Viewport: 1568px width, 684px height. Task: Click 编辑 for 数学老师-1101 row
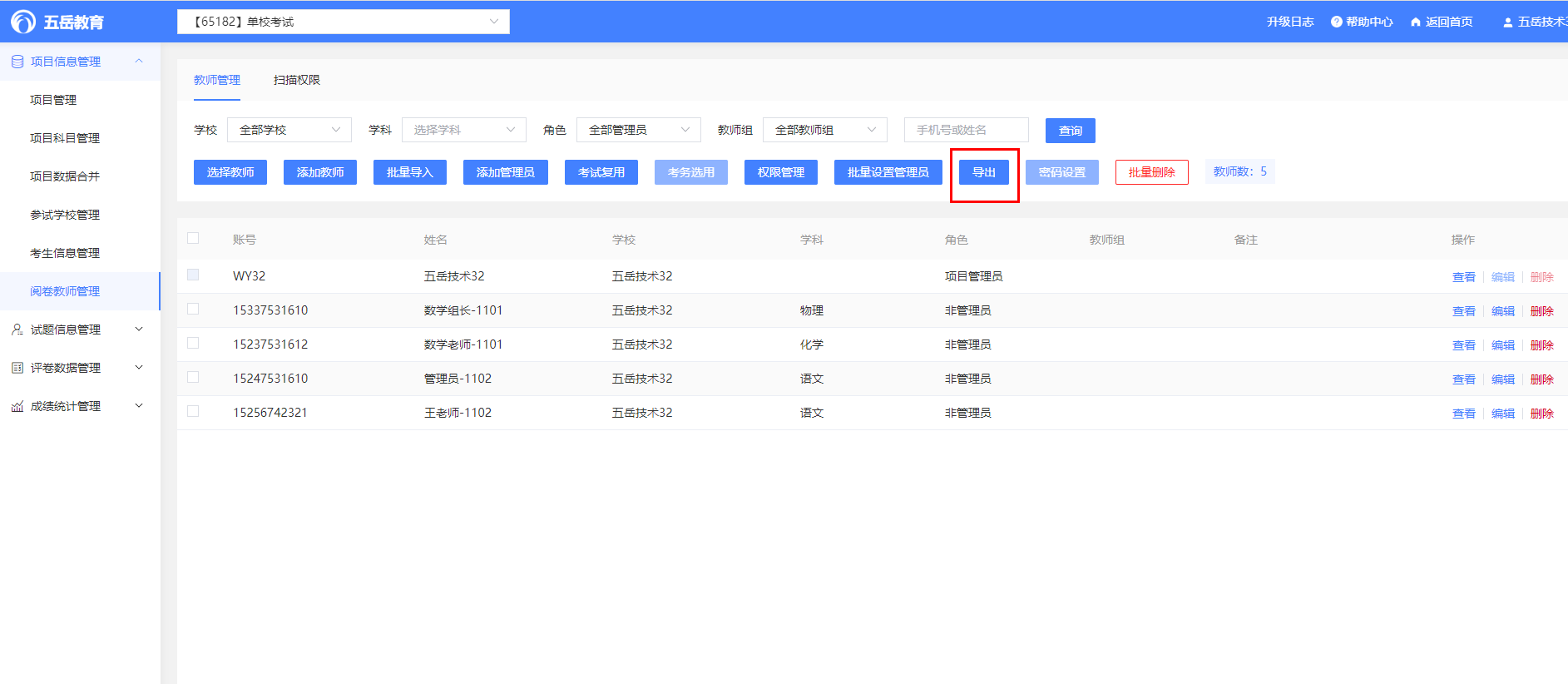(x=1503, y=345)
